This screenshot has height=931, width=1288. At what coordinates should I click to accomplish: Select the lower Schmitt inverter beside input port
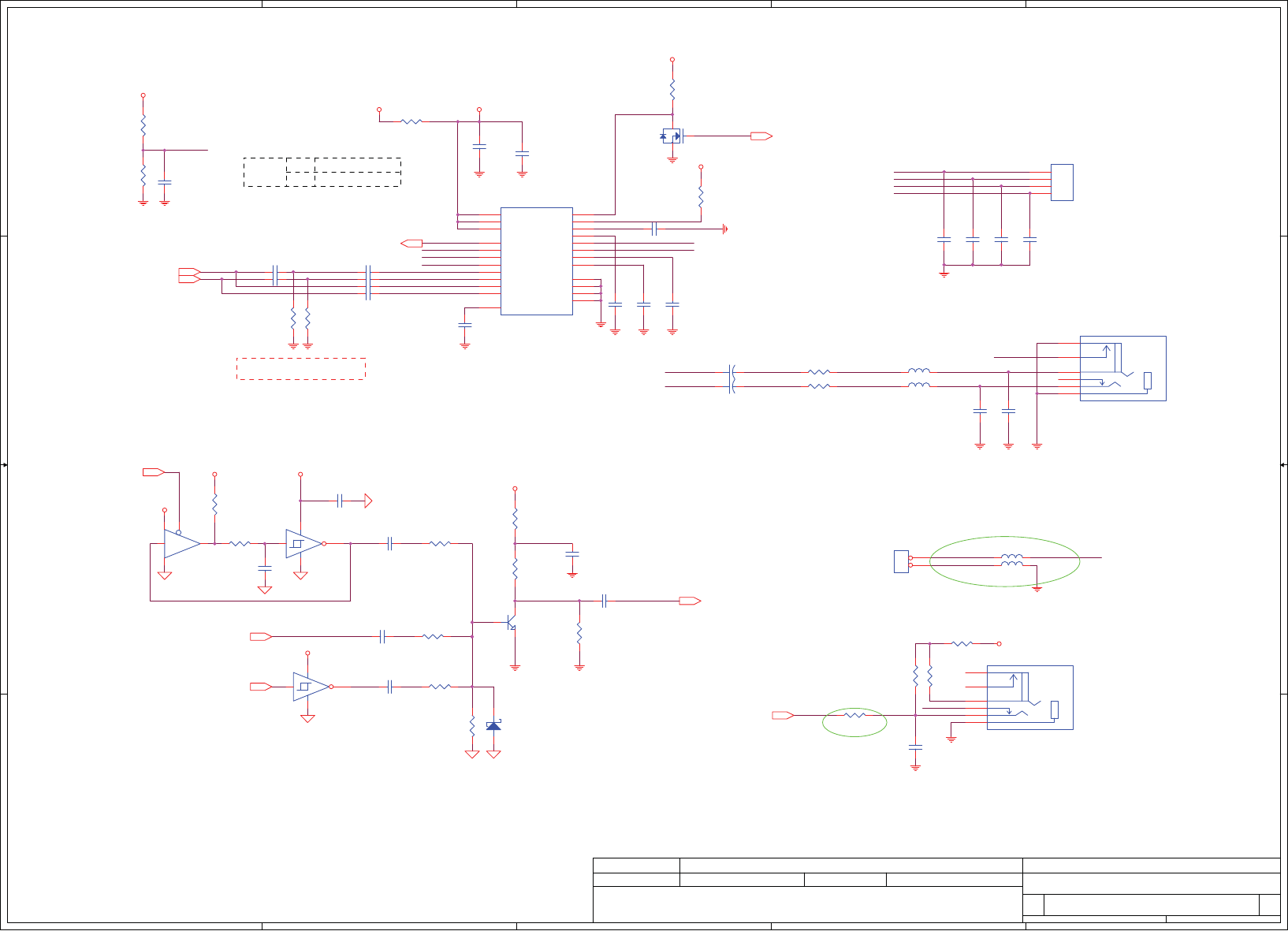pyautogui.click(x=312, y=687)
